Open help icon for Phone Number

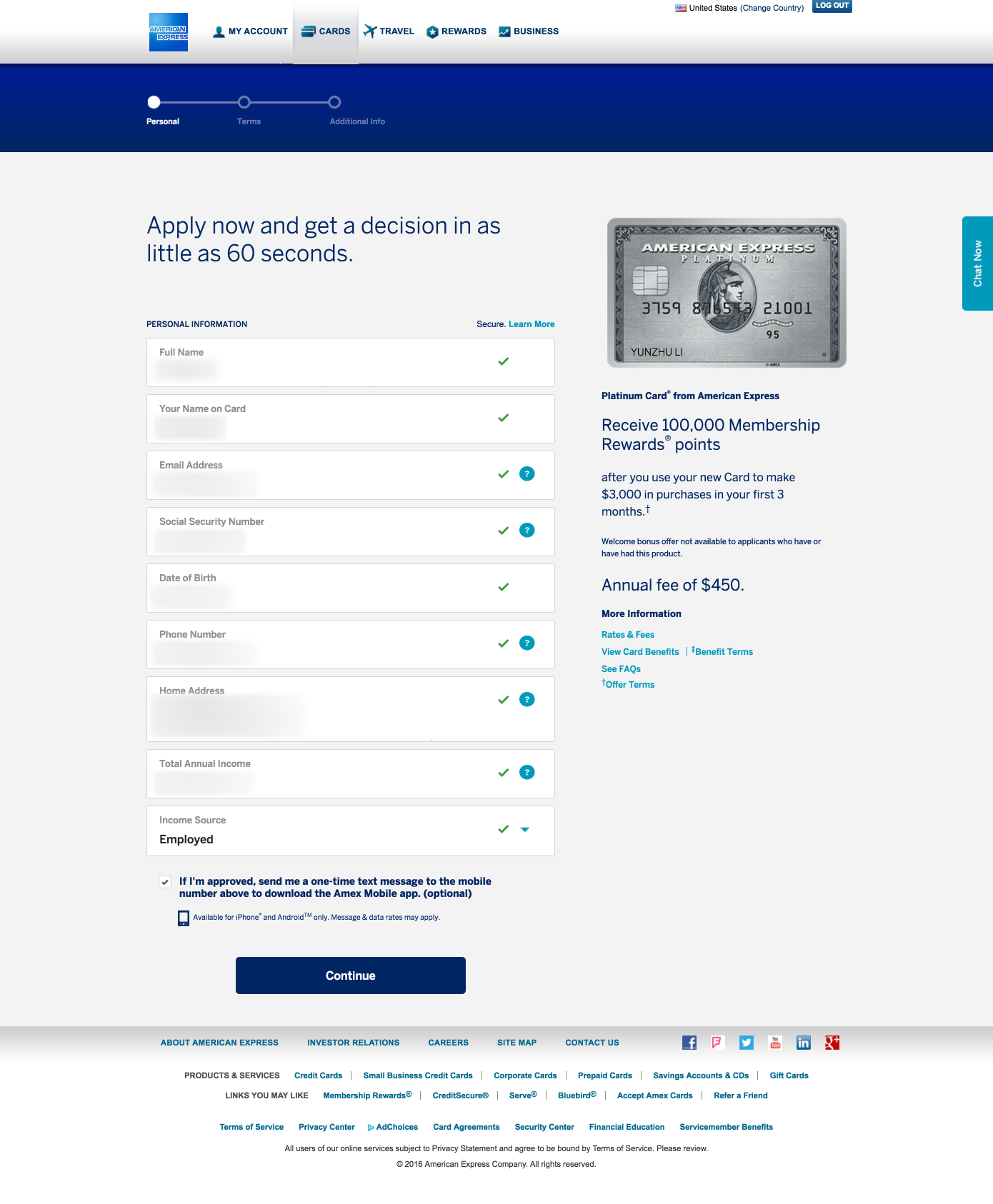click(x=527, y=643)
